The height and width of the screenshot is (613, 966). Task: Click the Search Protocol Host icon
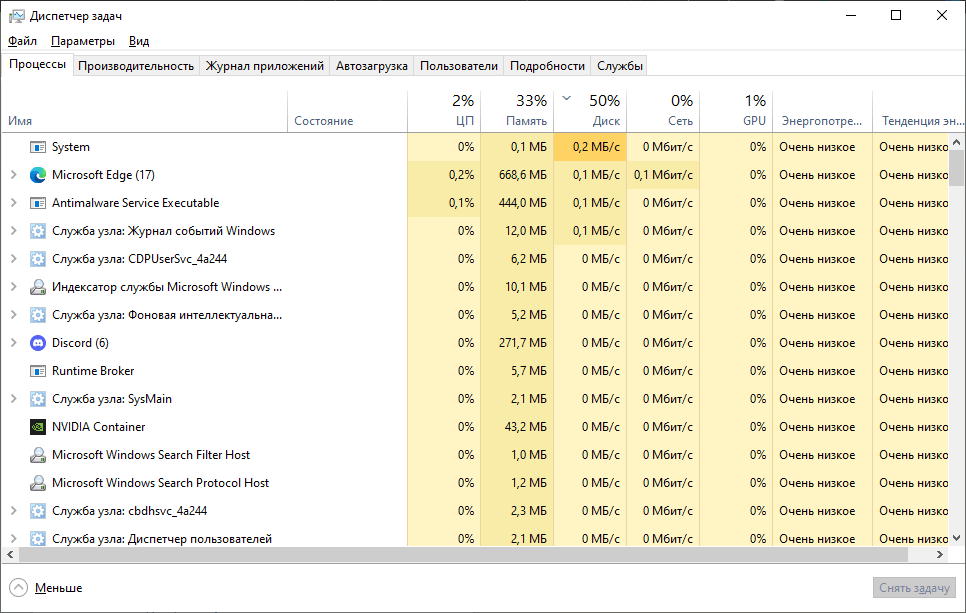click(38, 483)
